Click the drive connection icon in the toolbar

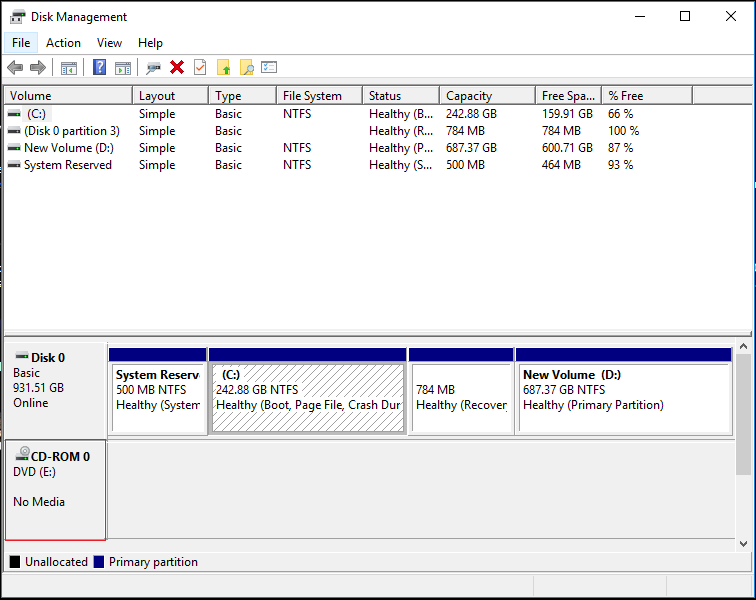point(153,68)
